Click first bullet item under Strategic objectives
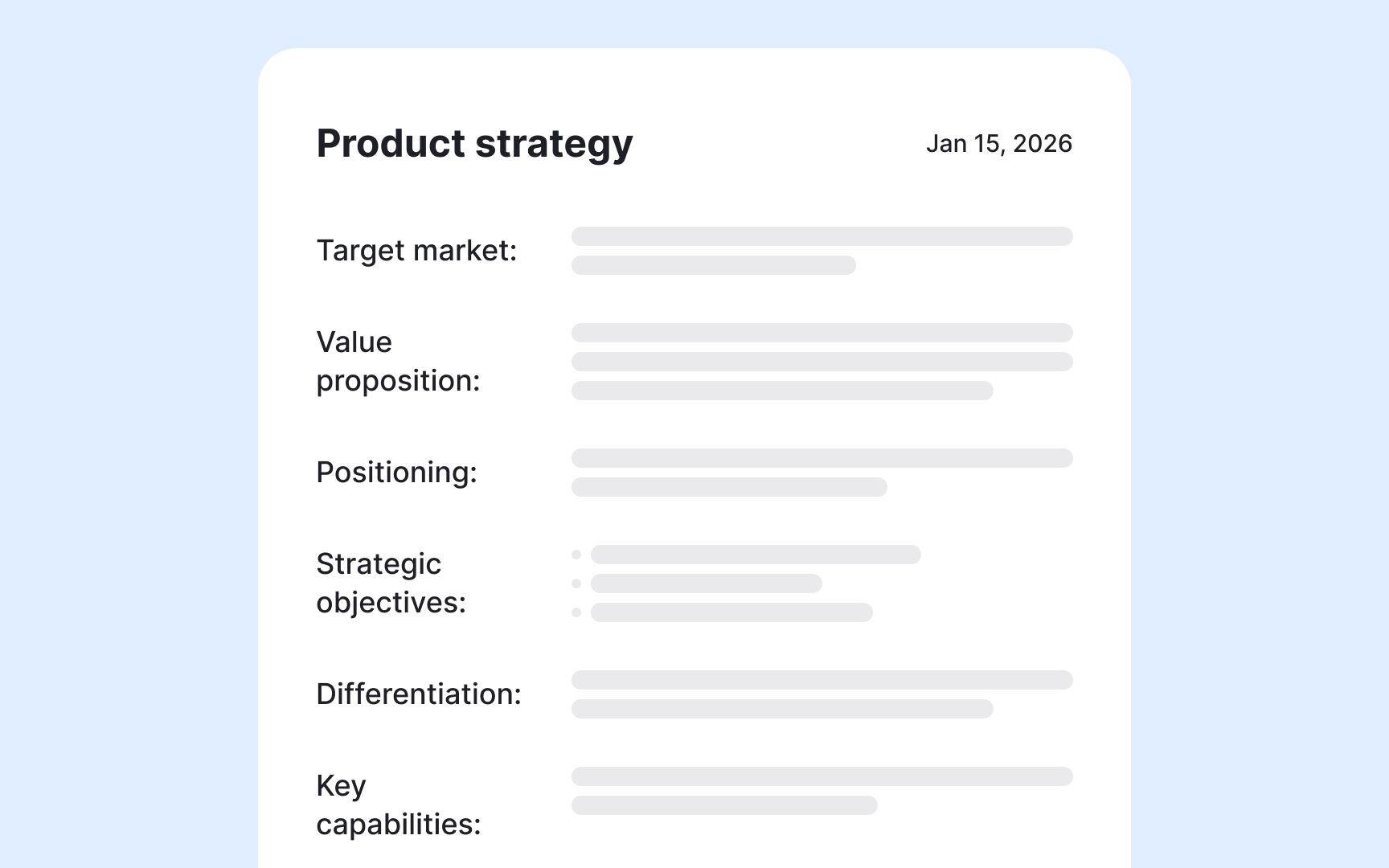The height and width of the screenshot is (868, 1389). pyautogui.click(x=756, y=555)
